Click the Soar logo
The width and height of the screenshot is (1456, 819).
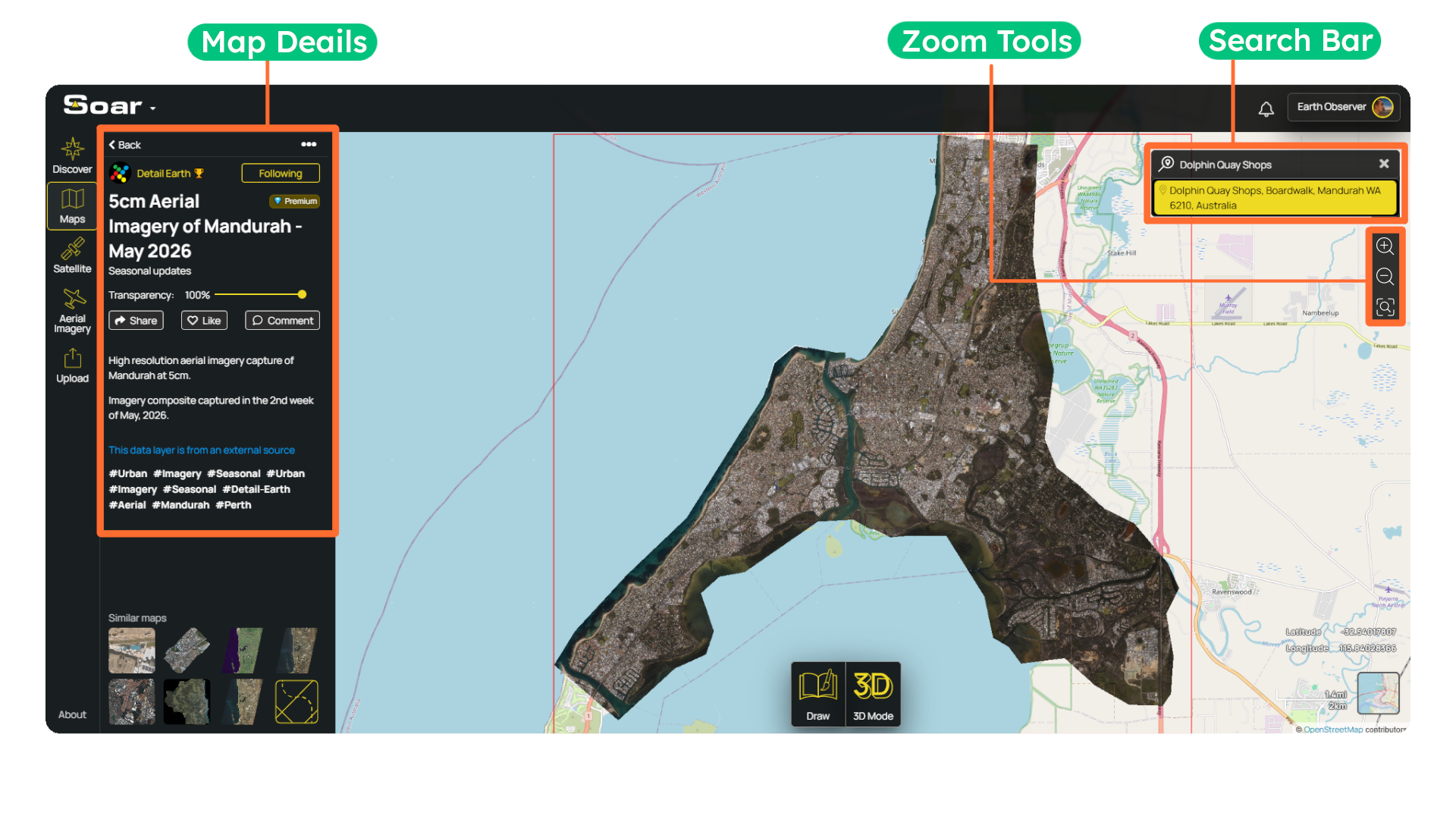pos(103,105)
